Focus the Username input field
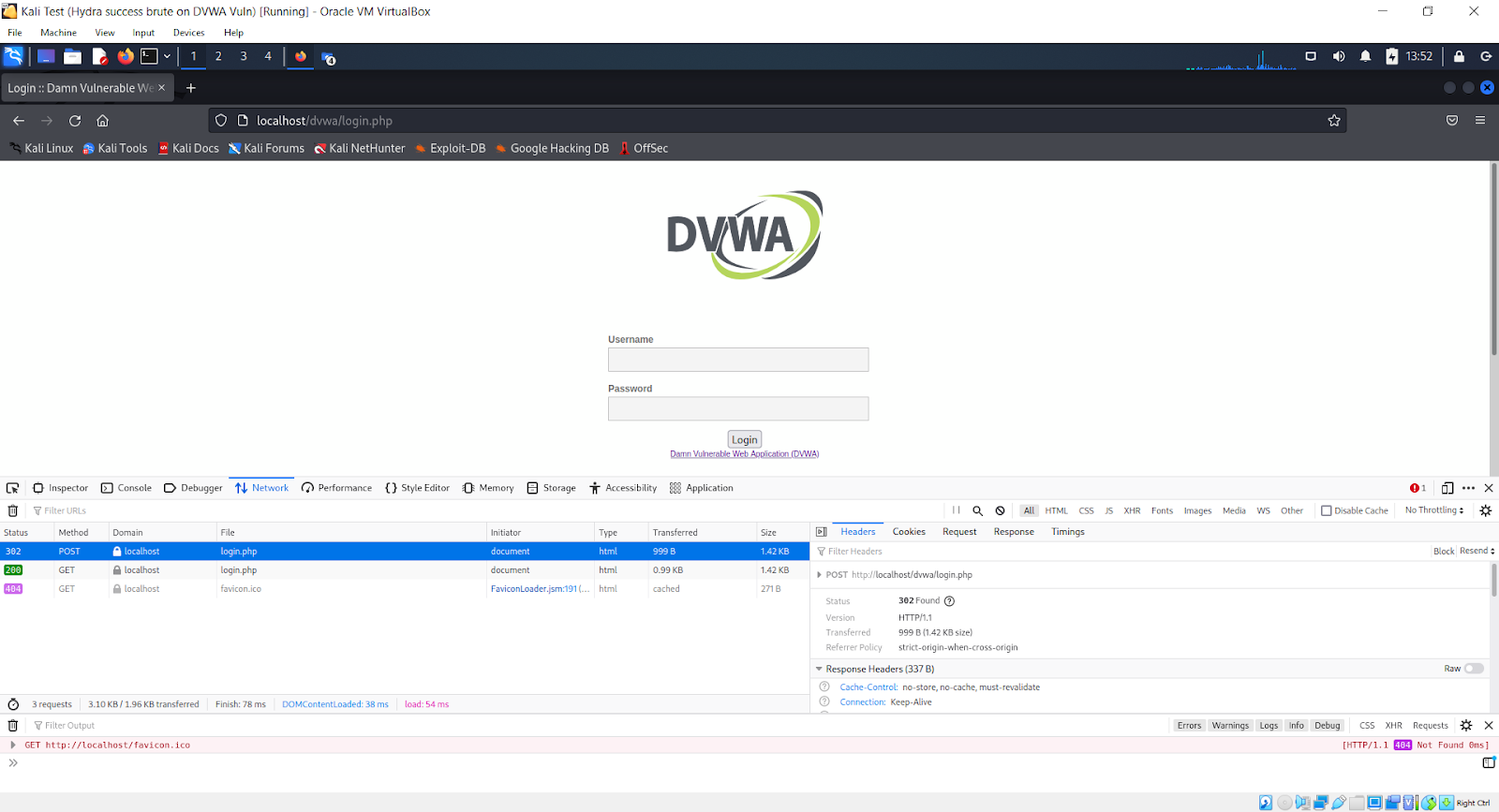 (x=738, y=360)
